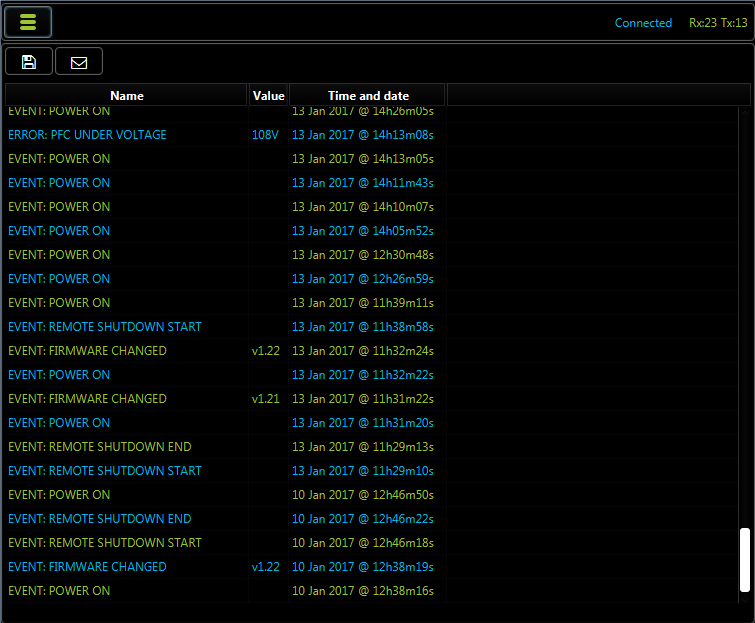The width and height of the screenshot is (755, 623).
Task: Select POWER ON event at 12h26m59s
Action: click(371, 279)
